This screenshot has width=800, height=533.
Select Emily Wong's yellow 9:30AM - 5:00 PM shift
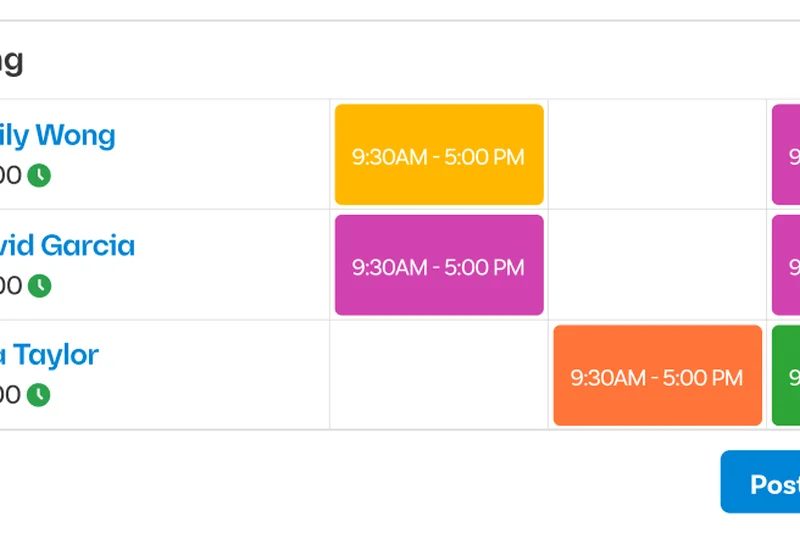point(439,155)
